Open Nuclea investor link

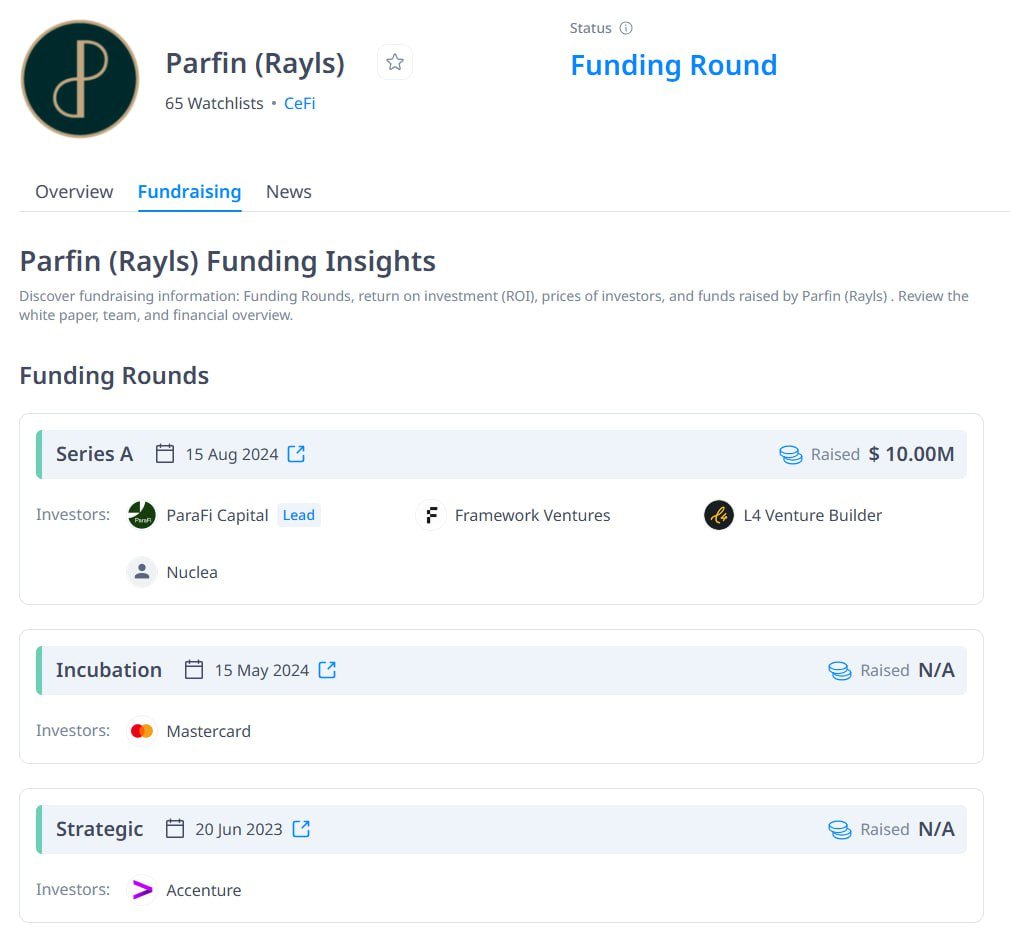click(x=192, y=572)
